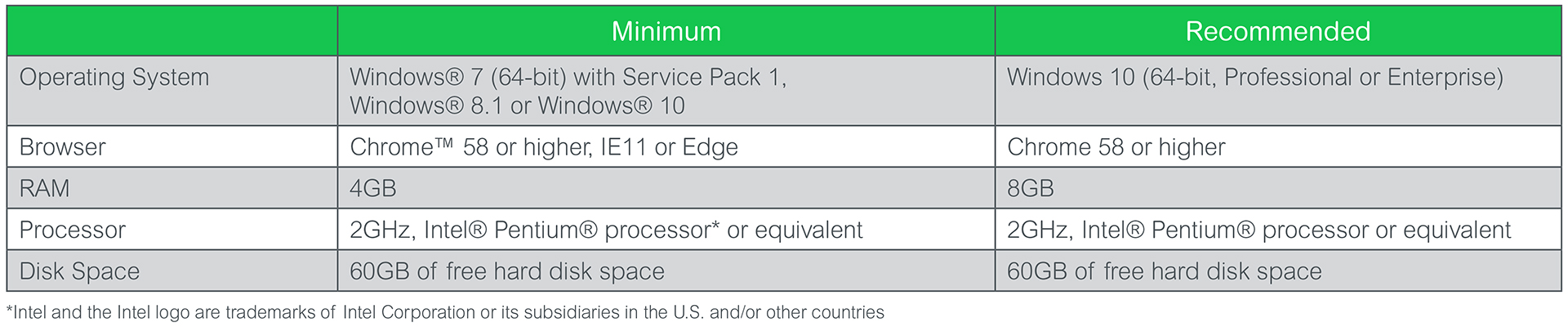The height and width of the screenshot is (336, 1568).
Task: Select the Operating System row label
Action: click(x=114, y=77)
